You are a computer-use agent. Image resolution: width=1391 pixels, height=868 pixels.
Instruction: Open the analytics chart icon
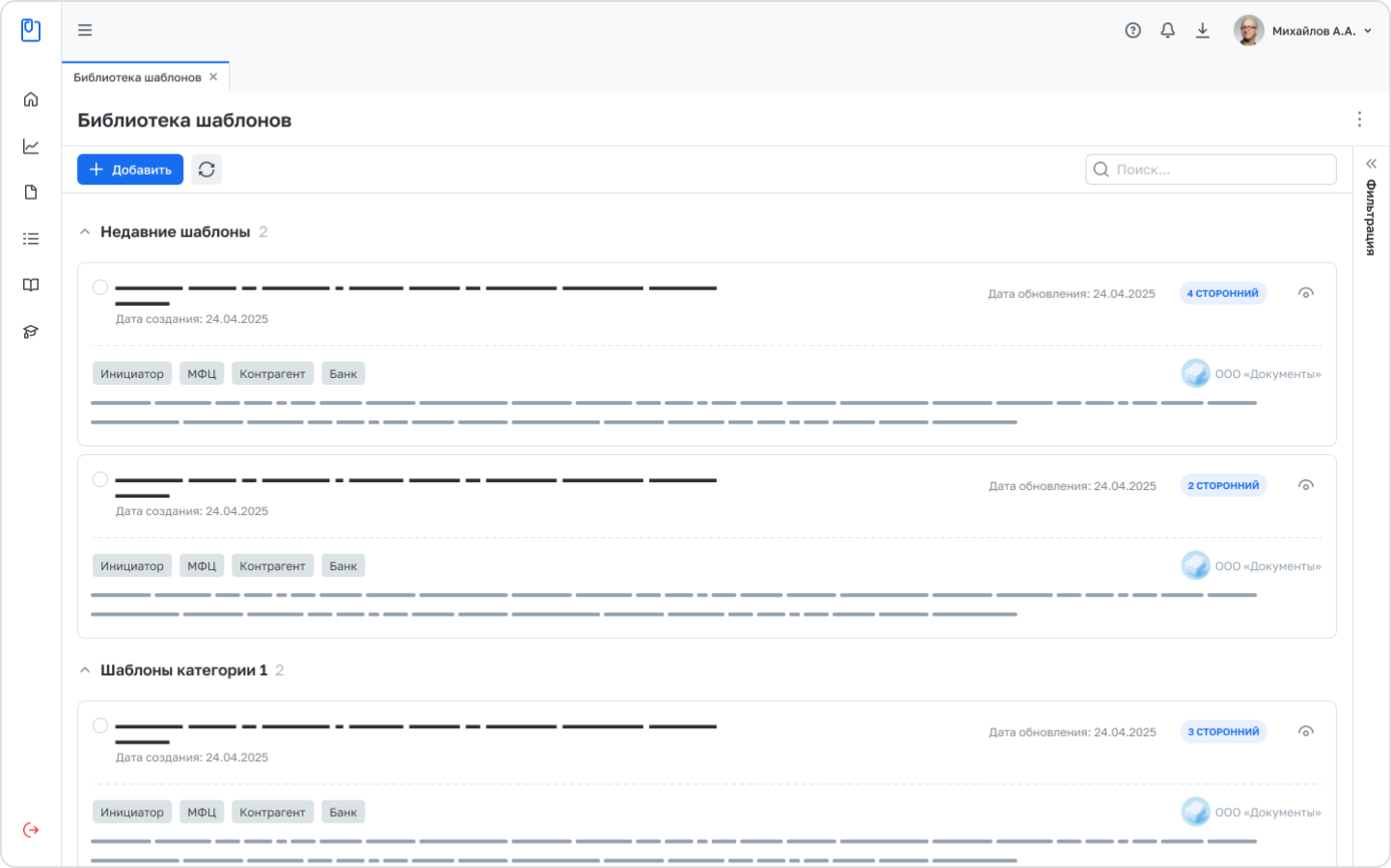[31, 146]
